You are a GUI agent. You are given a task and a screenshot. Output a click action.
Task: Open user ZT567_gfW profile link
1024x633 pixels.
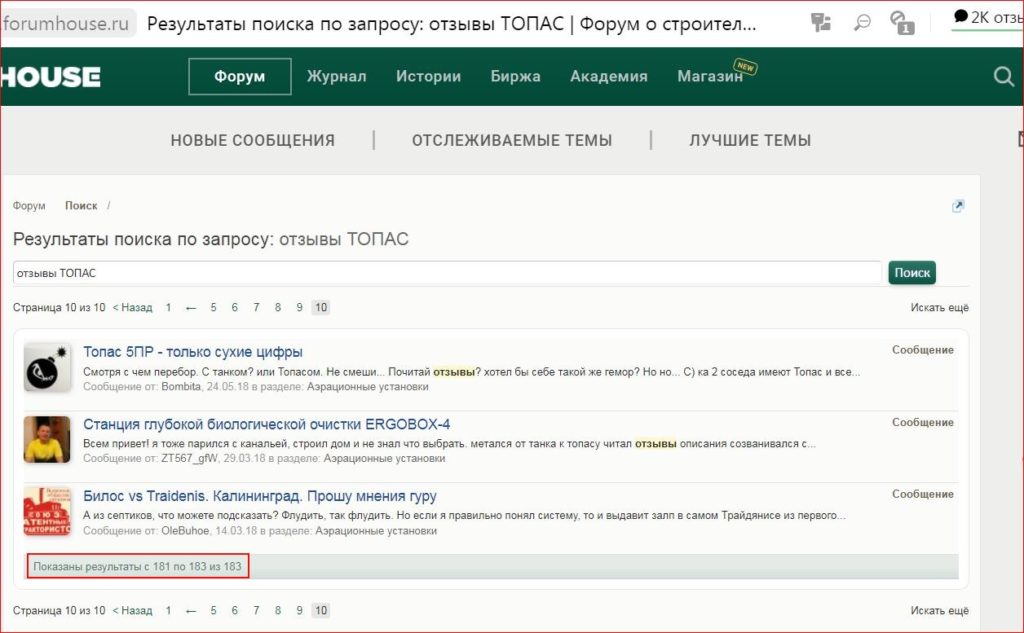coord(189,459)
